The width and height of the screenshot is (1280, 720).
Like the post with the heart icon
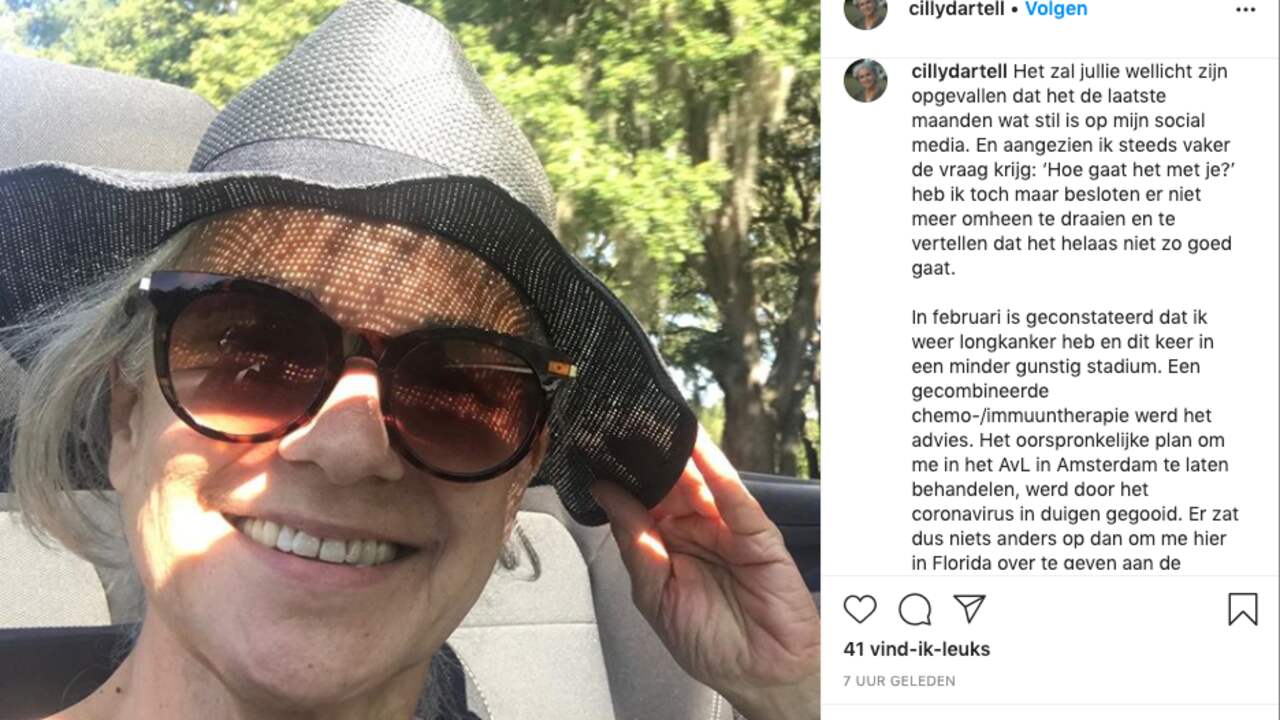point(859,609)
